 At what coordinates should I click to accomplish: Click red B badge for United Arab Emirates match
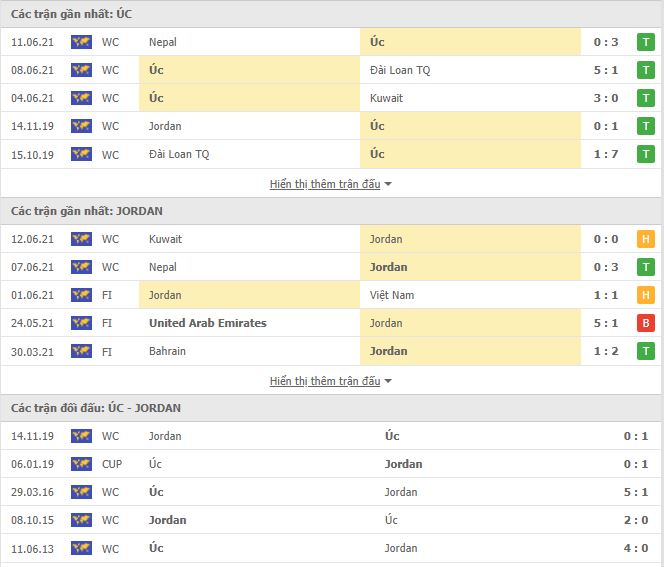[646, 323]
